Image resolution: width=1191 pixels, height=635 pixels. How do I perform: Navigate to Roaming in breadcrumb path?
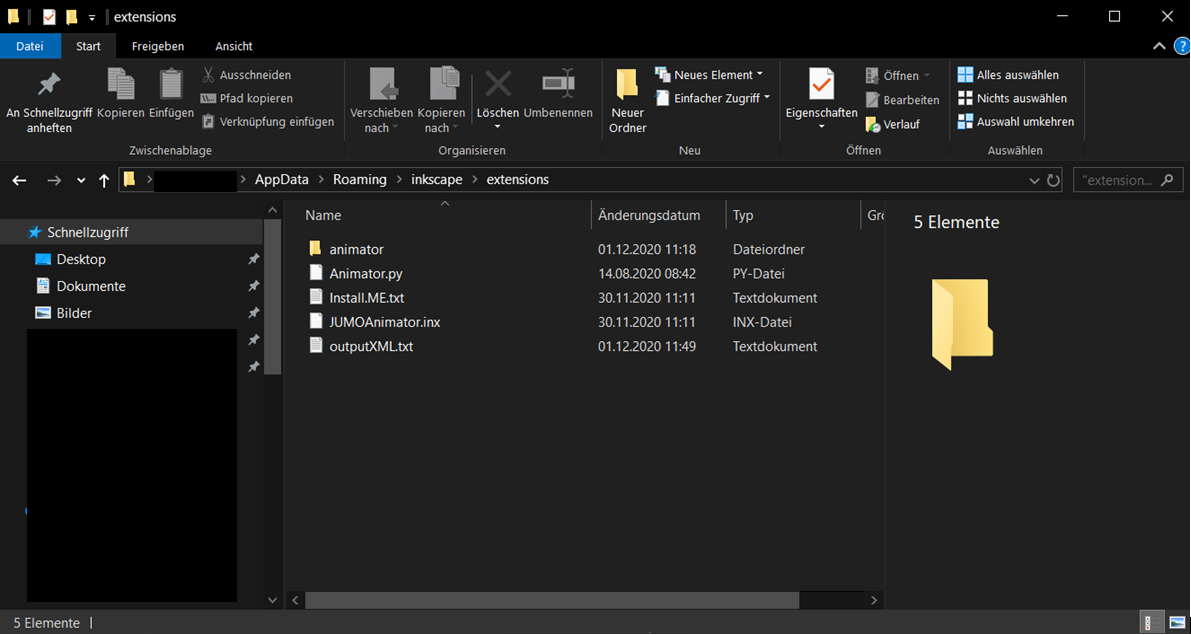(x=359, y=180)
